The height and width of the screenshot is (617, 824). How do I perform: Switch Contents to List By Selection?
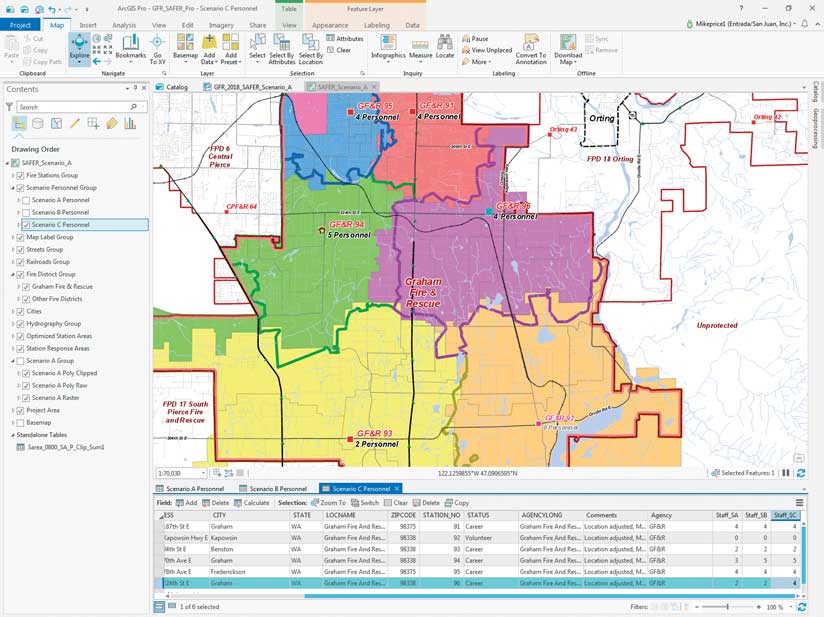pos(56,124)
